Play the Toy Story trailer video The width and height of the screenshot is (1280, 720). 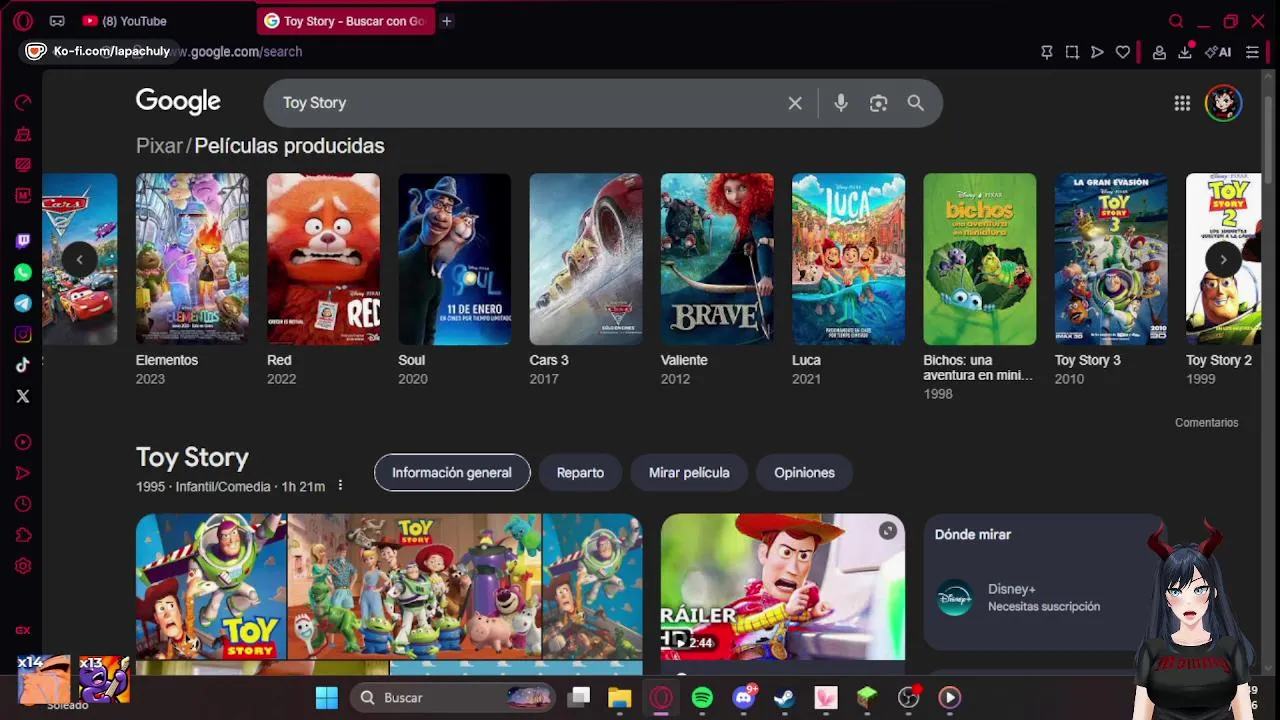(x=783, y=587)
